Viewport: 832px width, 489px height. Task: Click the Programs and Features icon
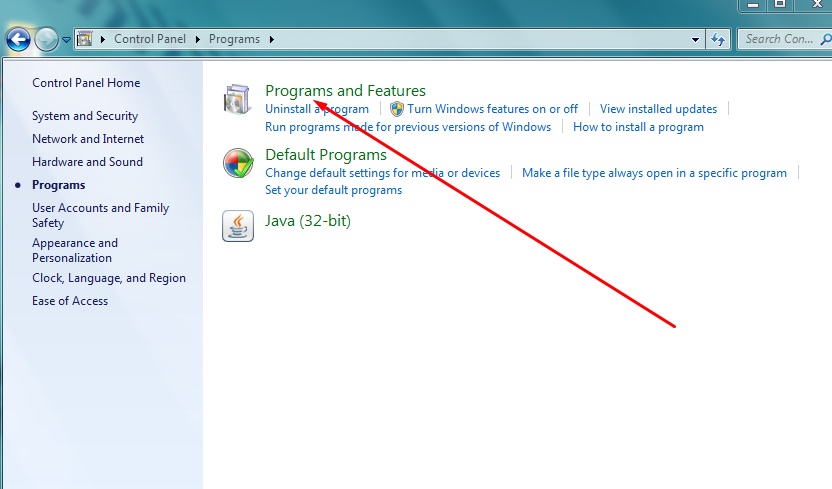pos(237,99)
